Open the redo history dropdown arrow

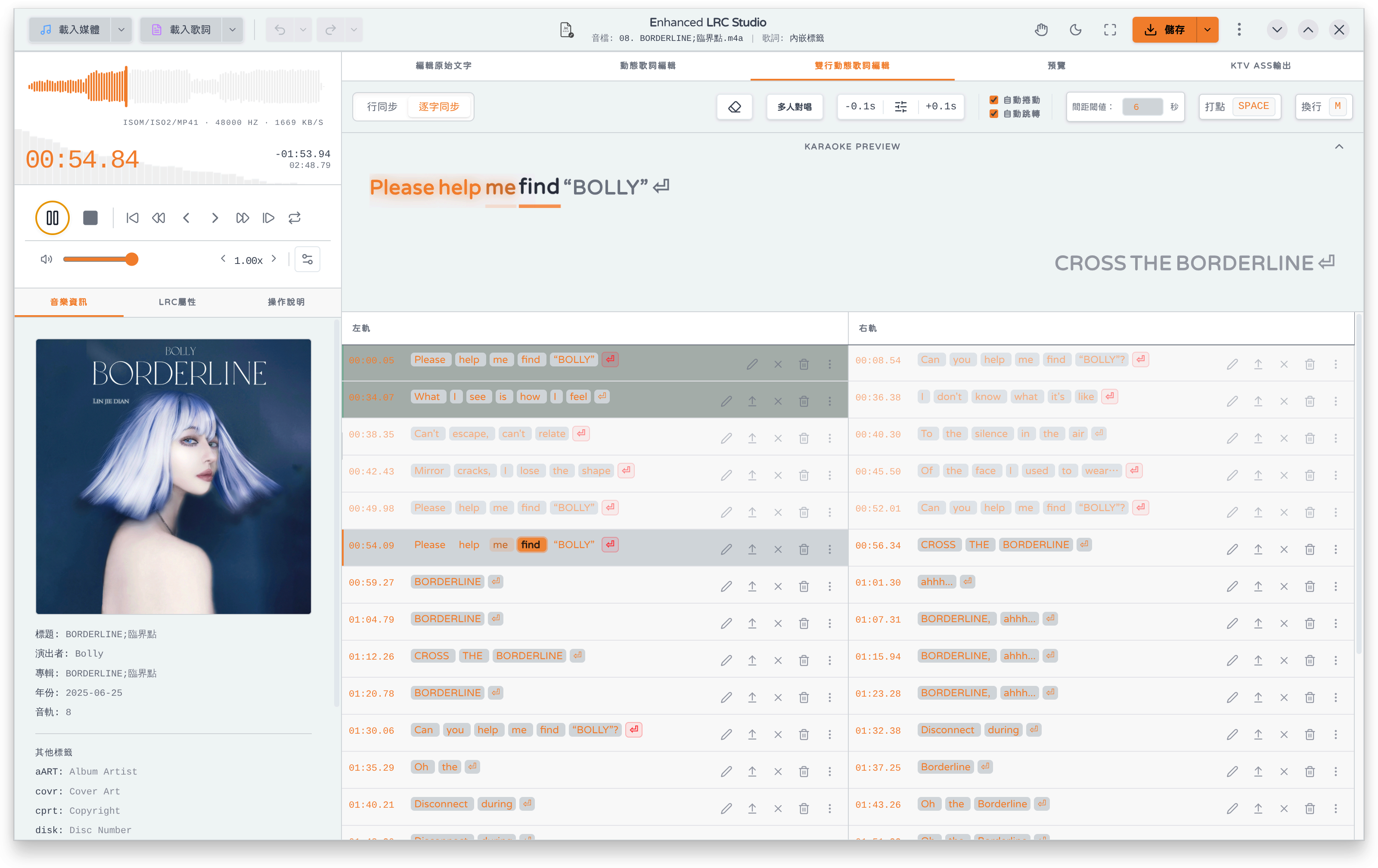tap(354, 30)
